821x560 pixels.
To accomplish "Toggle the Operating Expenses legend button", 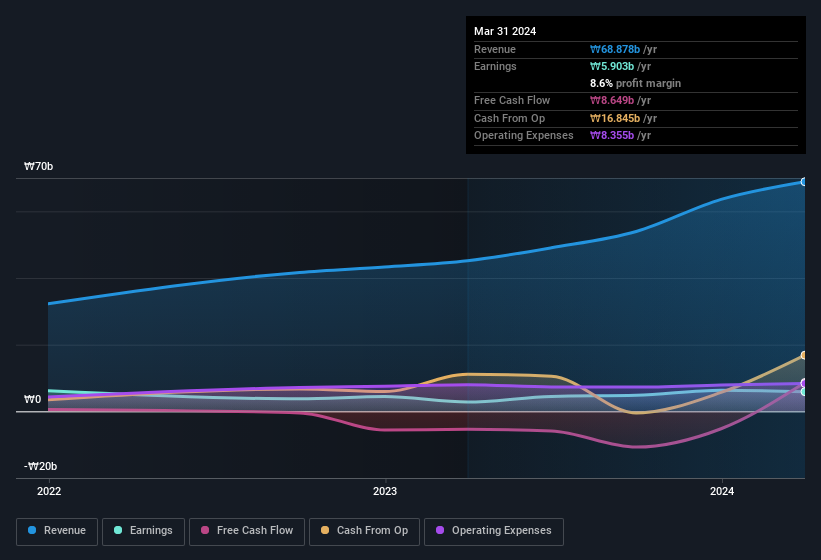I will click(x=494, y=532).
